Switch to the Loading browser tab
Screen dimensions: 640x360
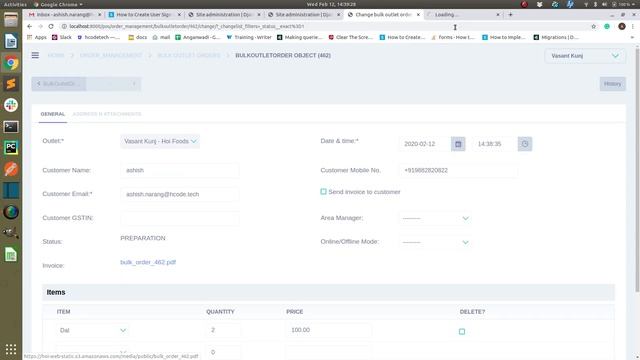click(462, 15)
